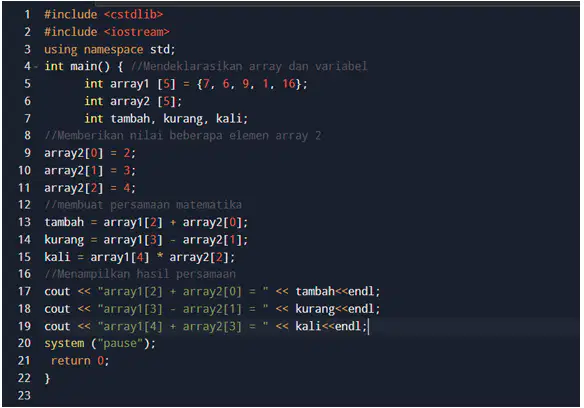Click the string "array1[3] - array2[1] = "
The image size is (584, 408).
coord(183,309)
